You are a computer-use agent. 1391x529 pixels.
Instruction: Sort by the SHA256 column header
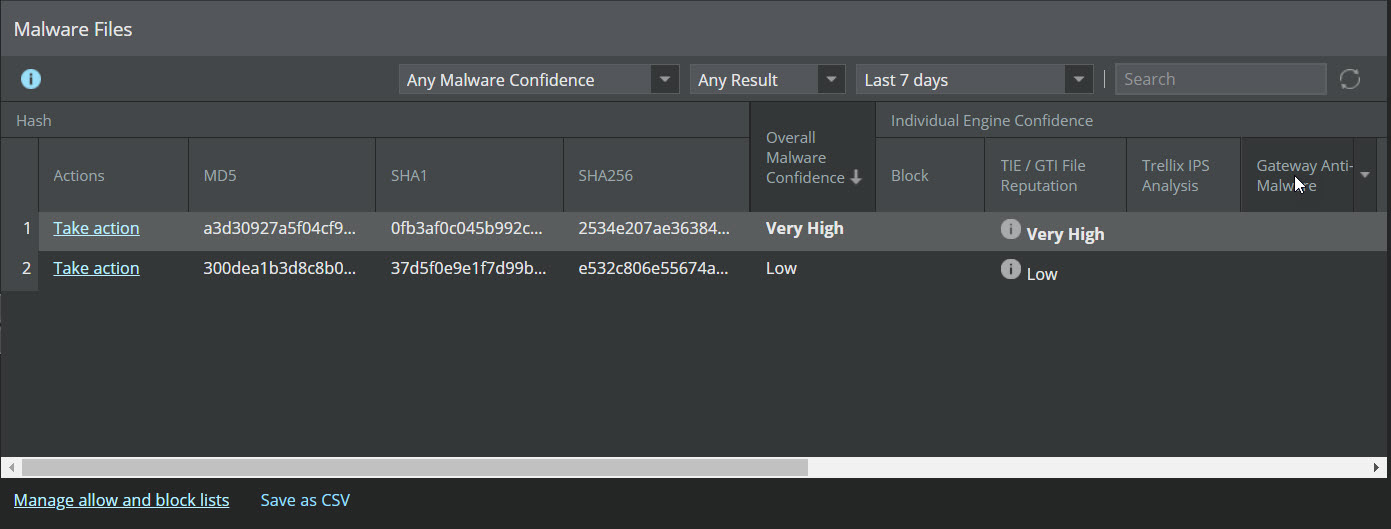click(656, 175)
